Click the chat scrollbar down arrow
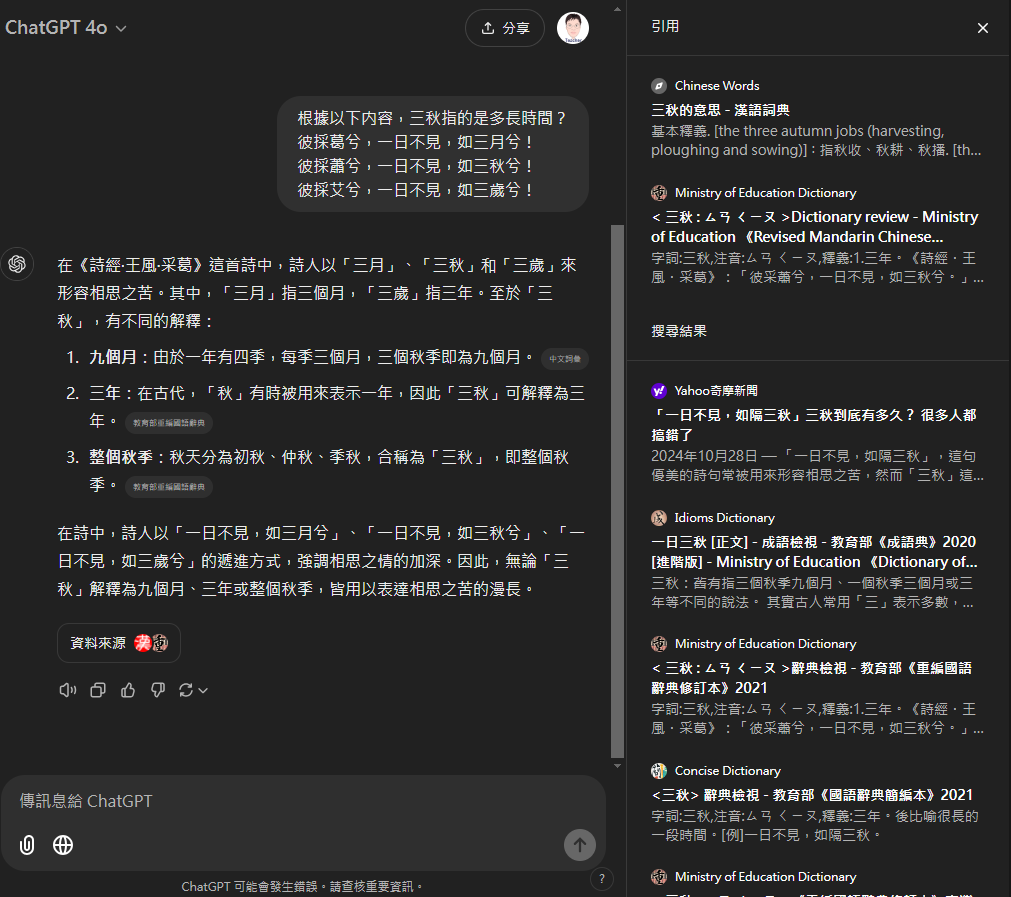1011x897 pixels. (617, 766)
